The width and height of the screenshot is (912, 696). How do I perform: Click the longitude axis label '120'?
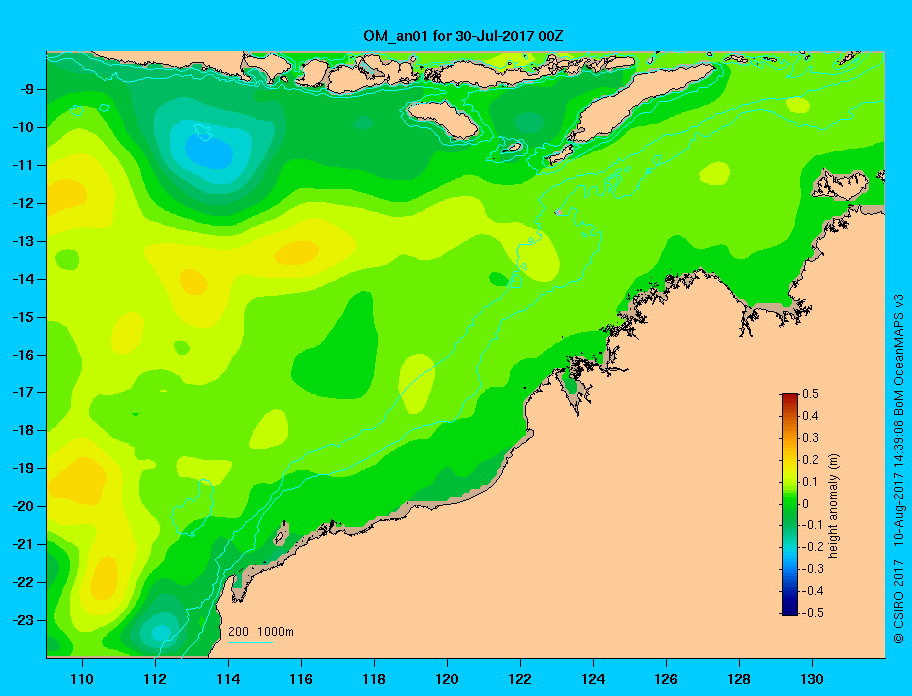point(447,679)
